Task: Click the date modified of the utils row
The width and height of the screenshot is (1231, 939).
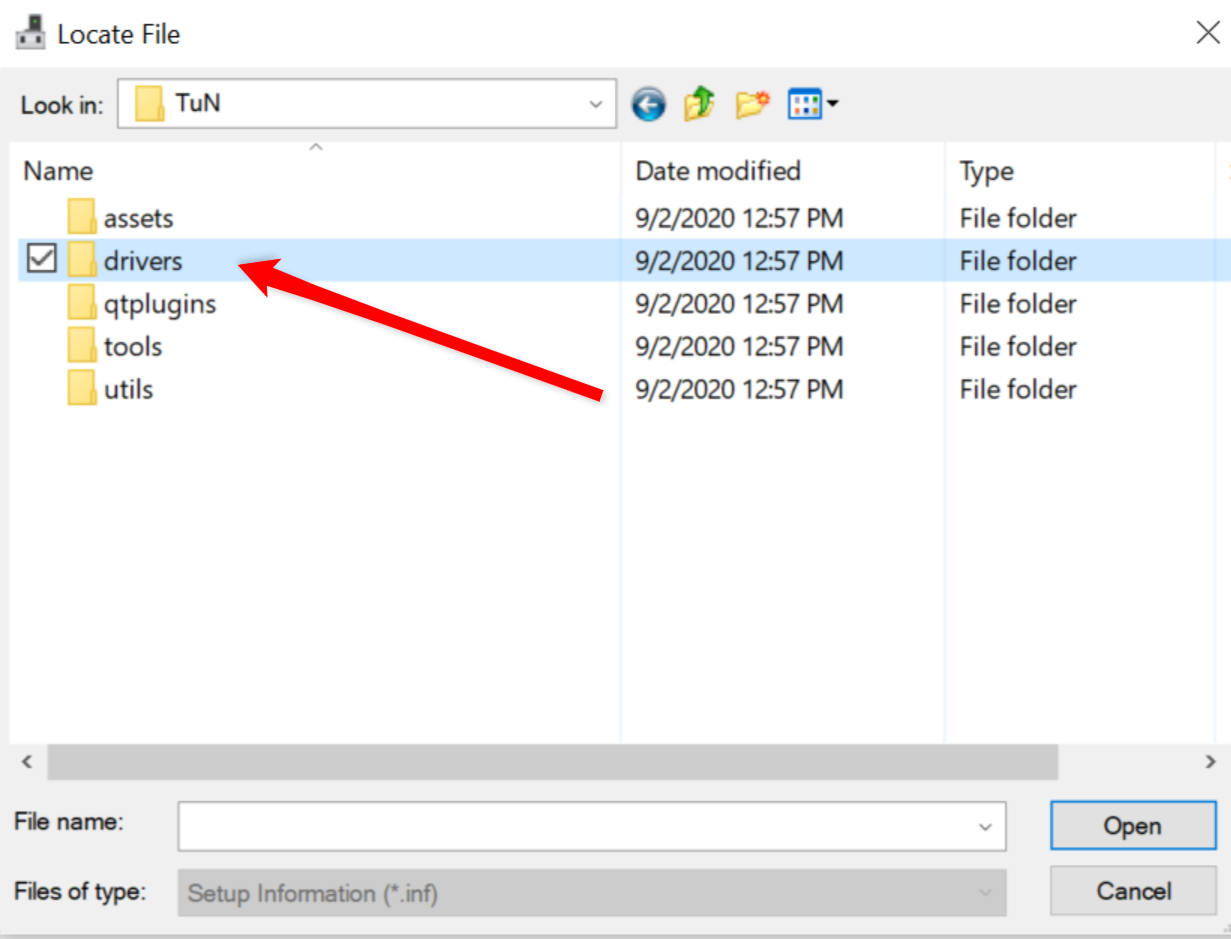Action: pyautogui.click(x=739, y=390)
